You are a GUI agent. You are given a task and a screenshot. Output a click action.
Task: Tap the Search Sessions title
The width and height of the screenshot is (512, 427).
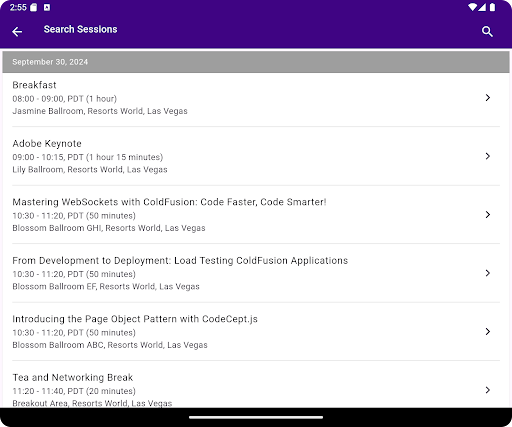[x=80, y=29]
